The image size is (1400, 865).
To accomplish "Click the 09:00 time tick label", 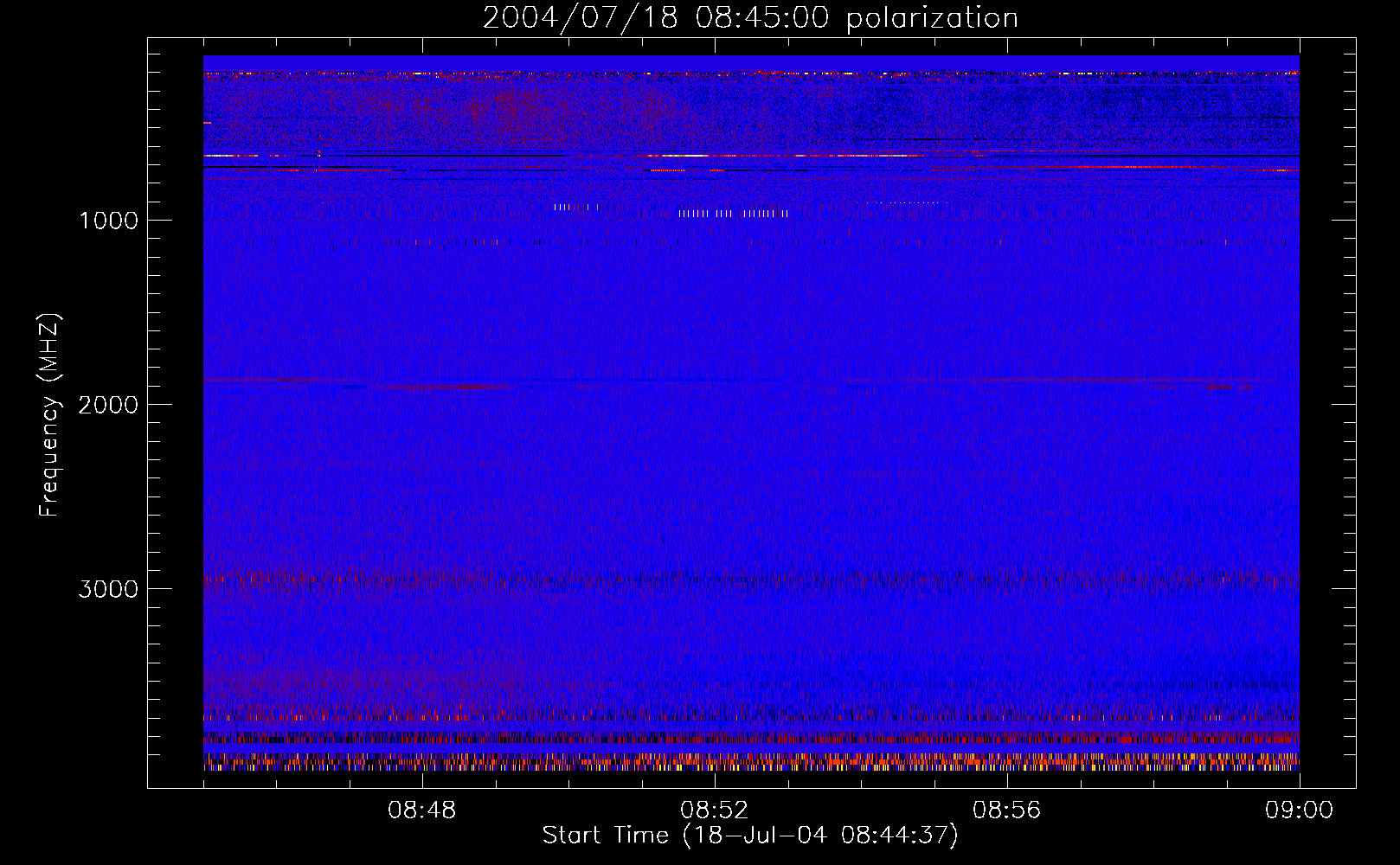I will click(1300, 811).
